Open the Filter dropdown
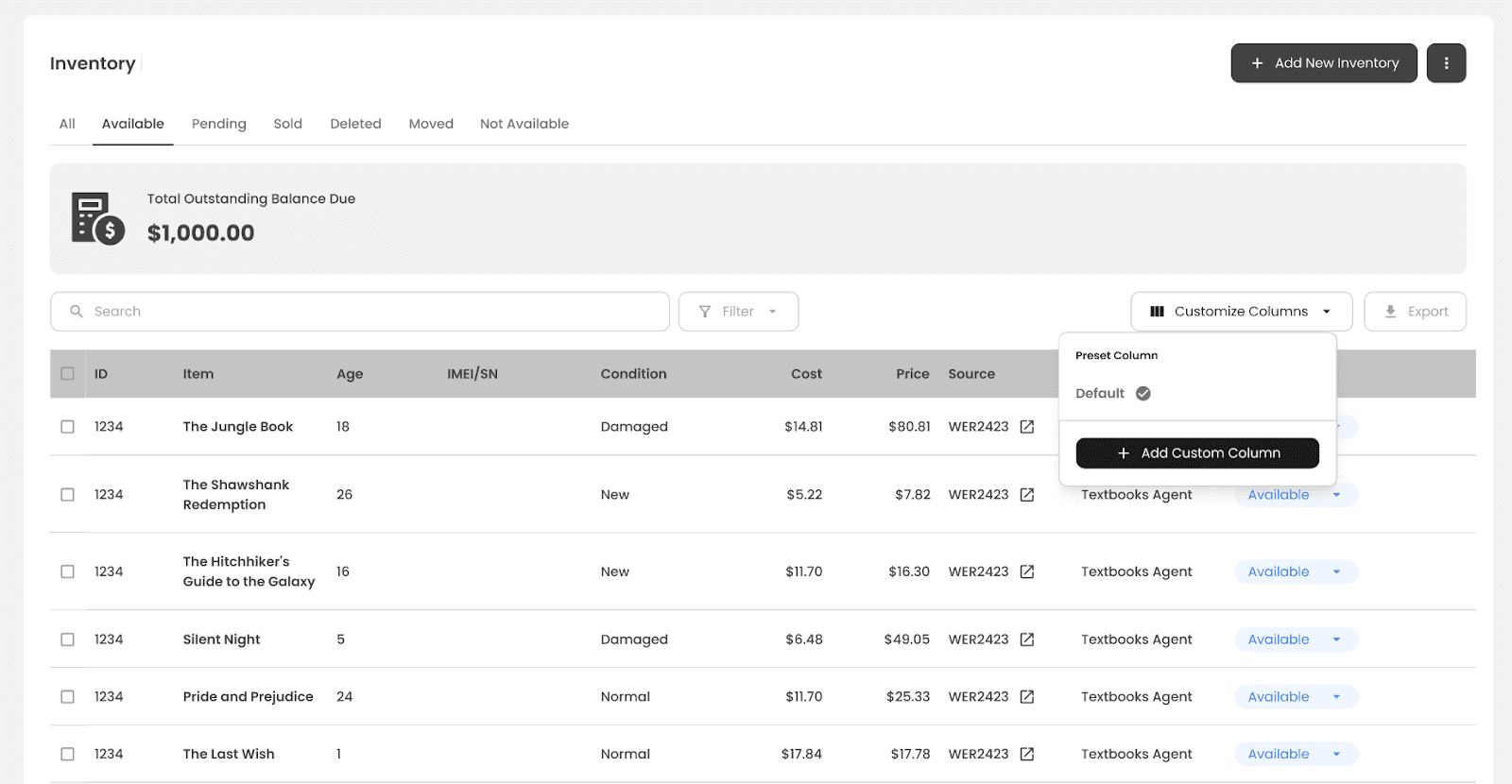The width and height of the screenshot is (1512, 784). (x=739, y=312)
